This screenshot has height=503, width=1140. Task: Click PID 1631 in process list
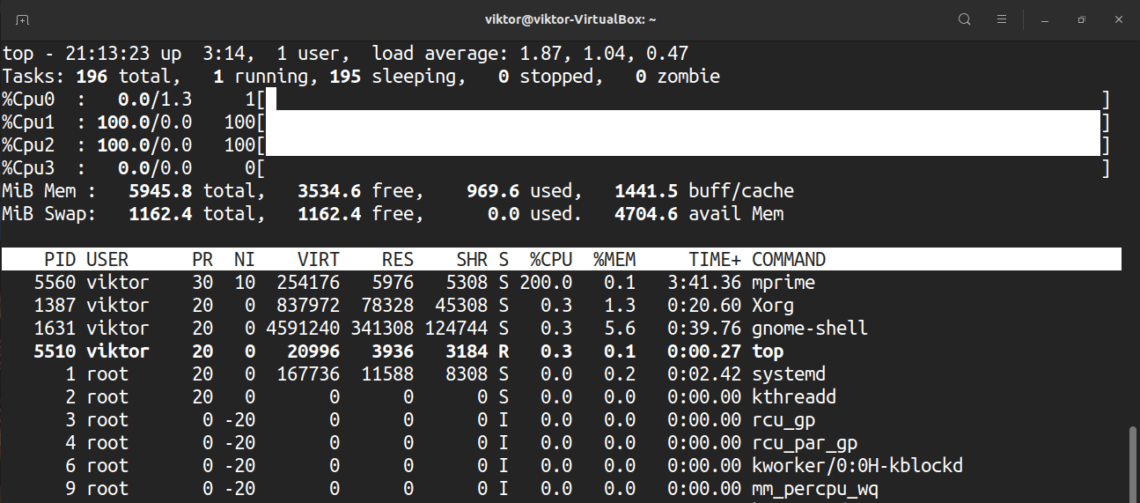tap(55, 328)
